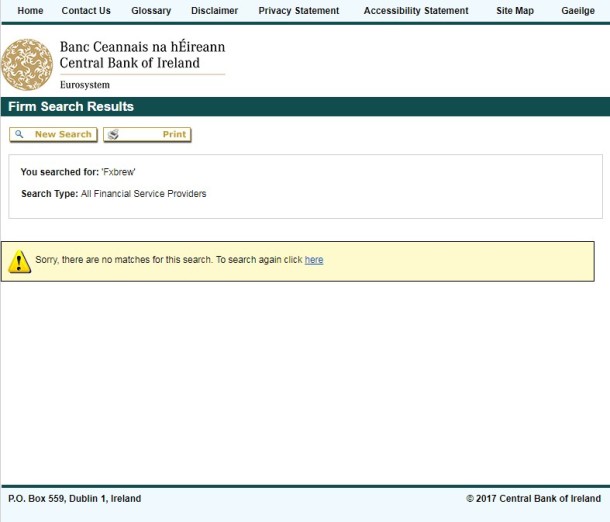The height and width of the screenshot is (522, 610).
Task: Click 'All Financial Service Providers' text
Action: pyautogui.click(x=144, y=194)
